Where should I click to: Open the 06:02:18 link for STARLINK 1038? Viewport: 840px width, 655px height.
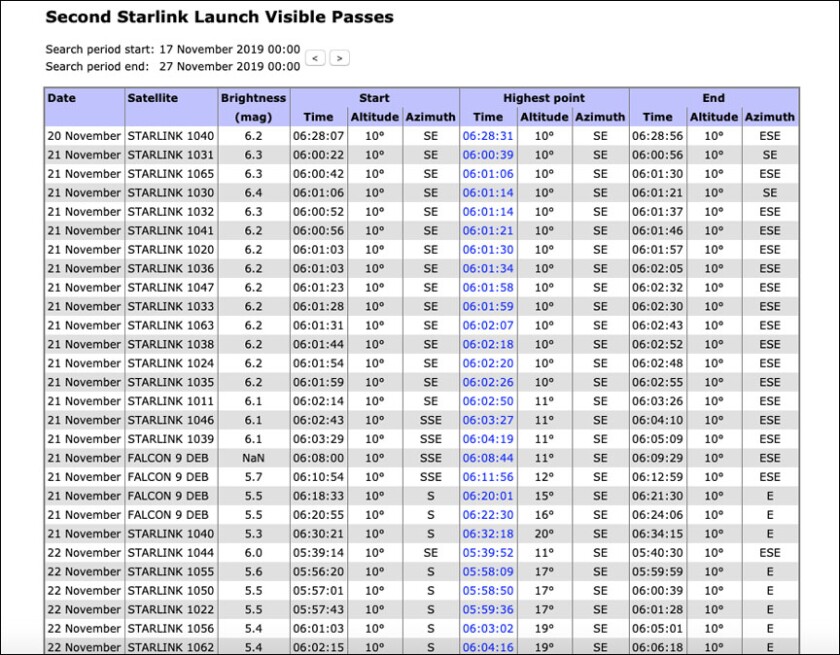click(x=487, y=345)
